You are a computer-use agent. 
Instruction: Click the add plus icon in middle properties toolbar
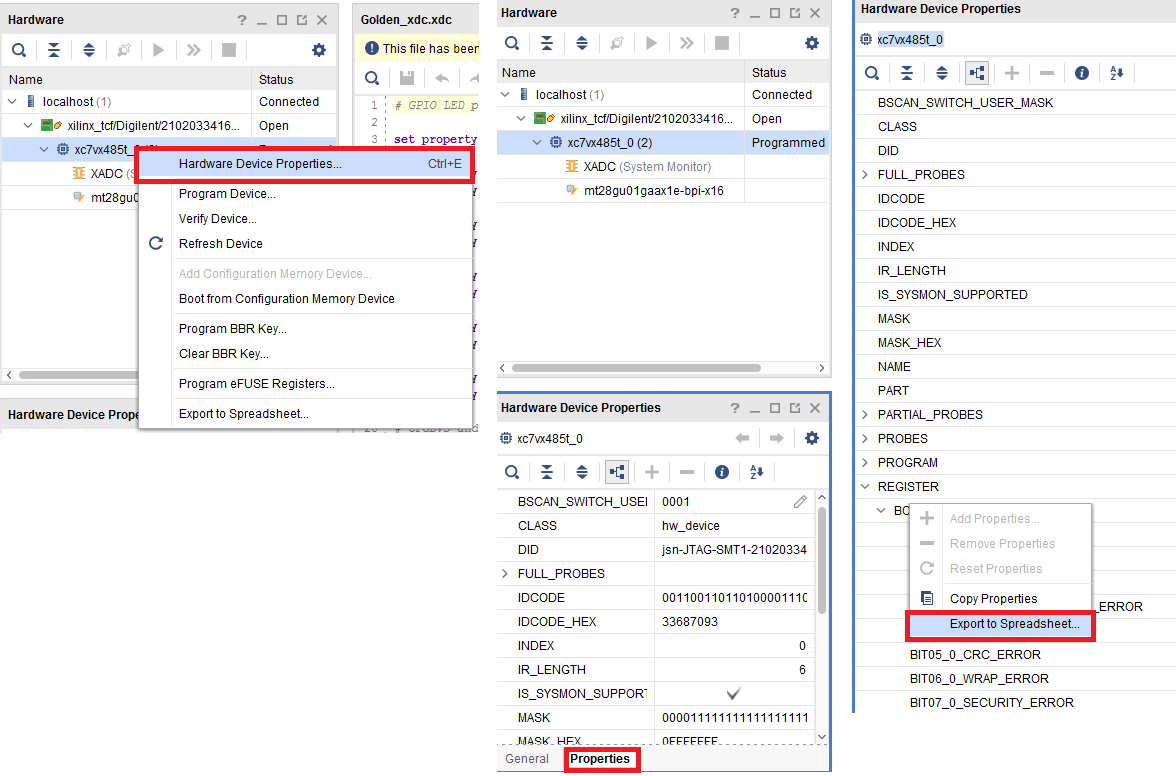pos(652,472)
